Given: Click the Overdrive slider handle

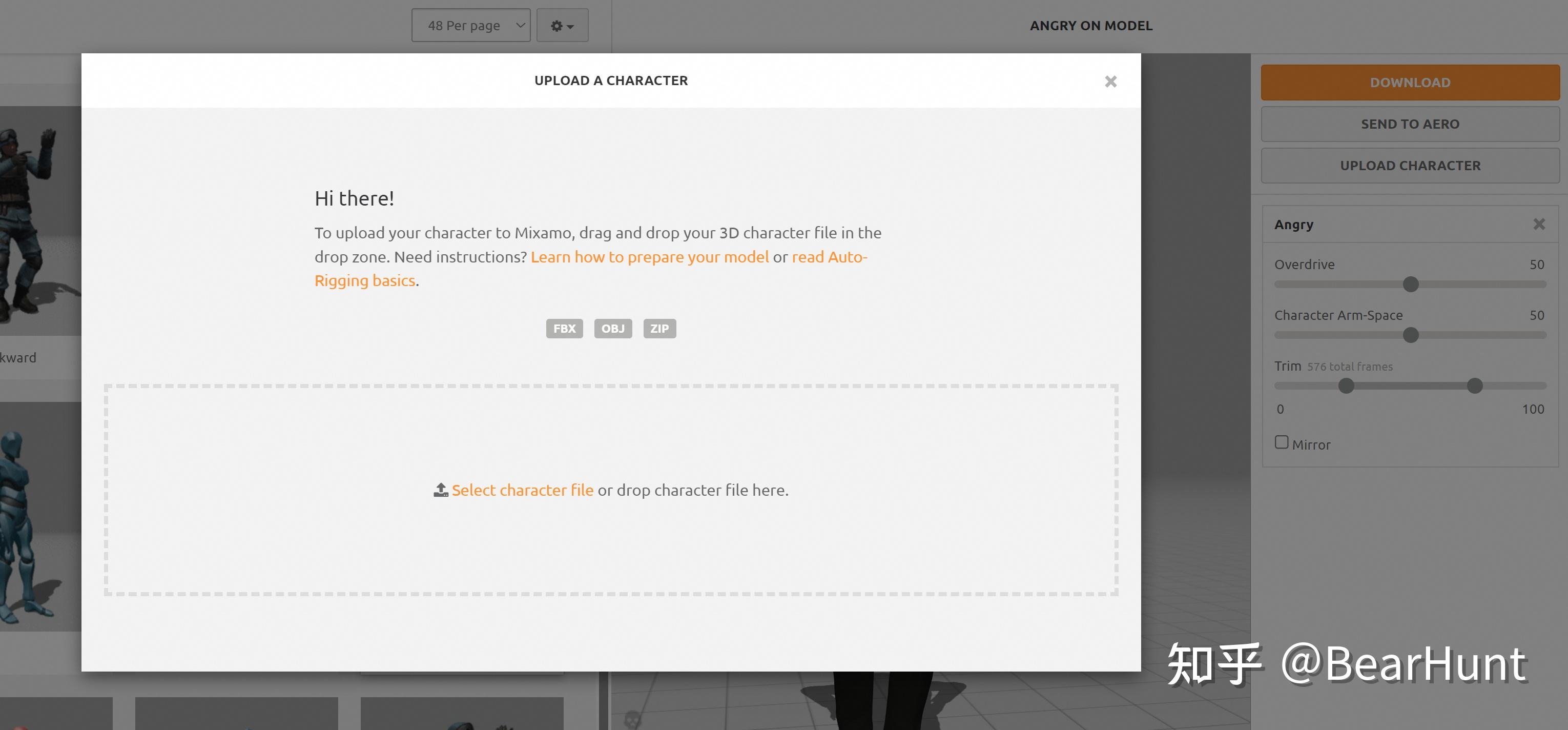Looking at the screenshot, I should [1410, 285].
